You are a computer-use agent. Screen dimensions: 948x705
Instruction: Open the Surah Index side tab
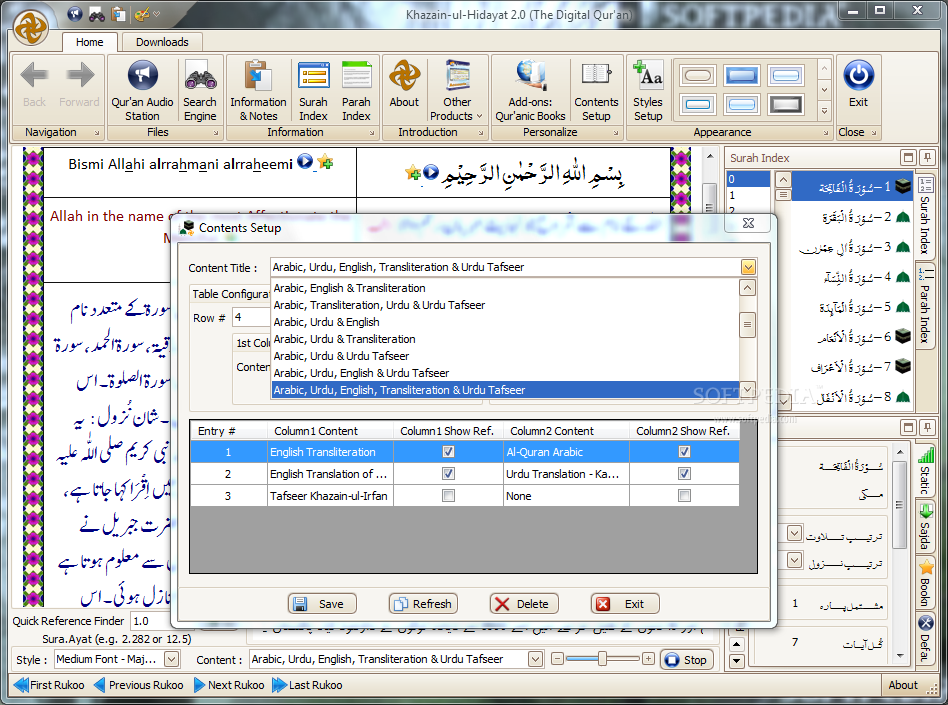point(925,215)
